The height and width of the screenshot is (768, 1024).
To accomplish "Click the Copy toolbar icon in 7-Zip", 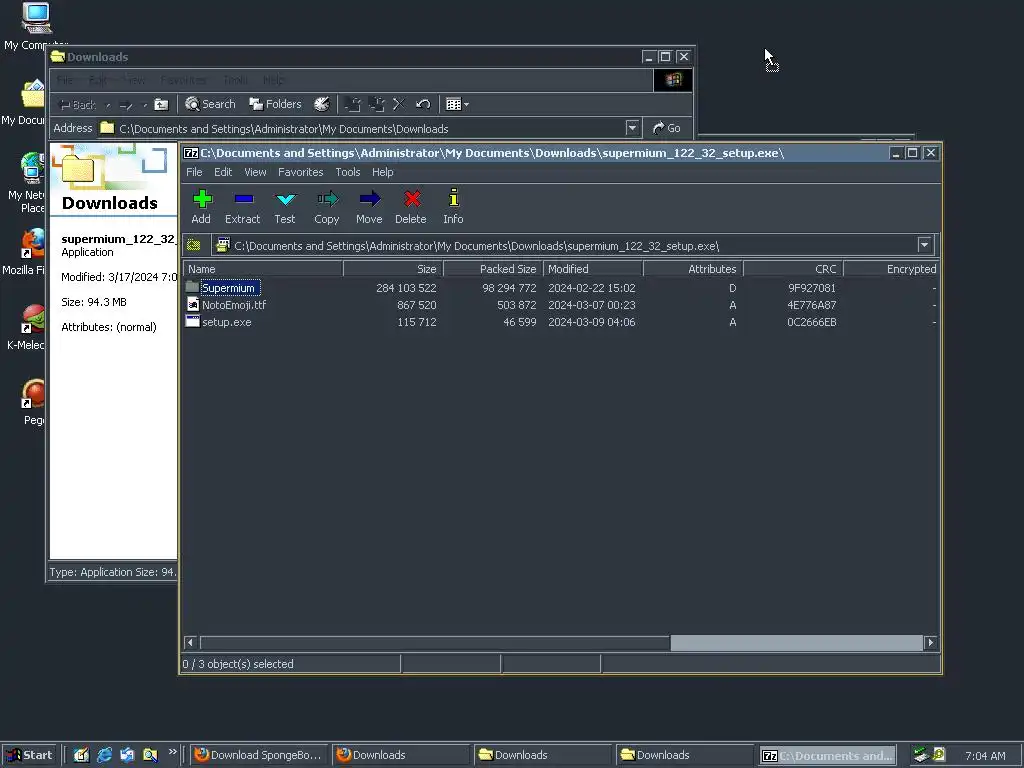I will 327,206.
